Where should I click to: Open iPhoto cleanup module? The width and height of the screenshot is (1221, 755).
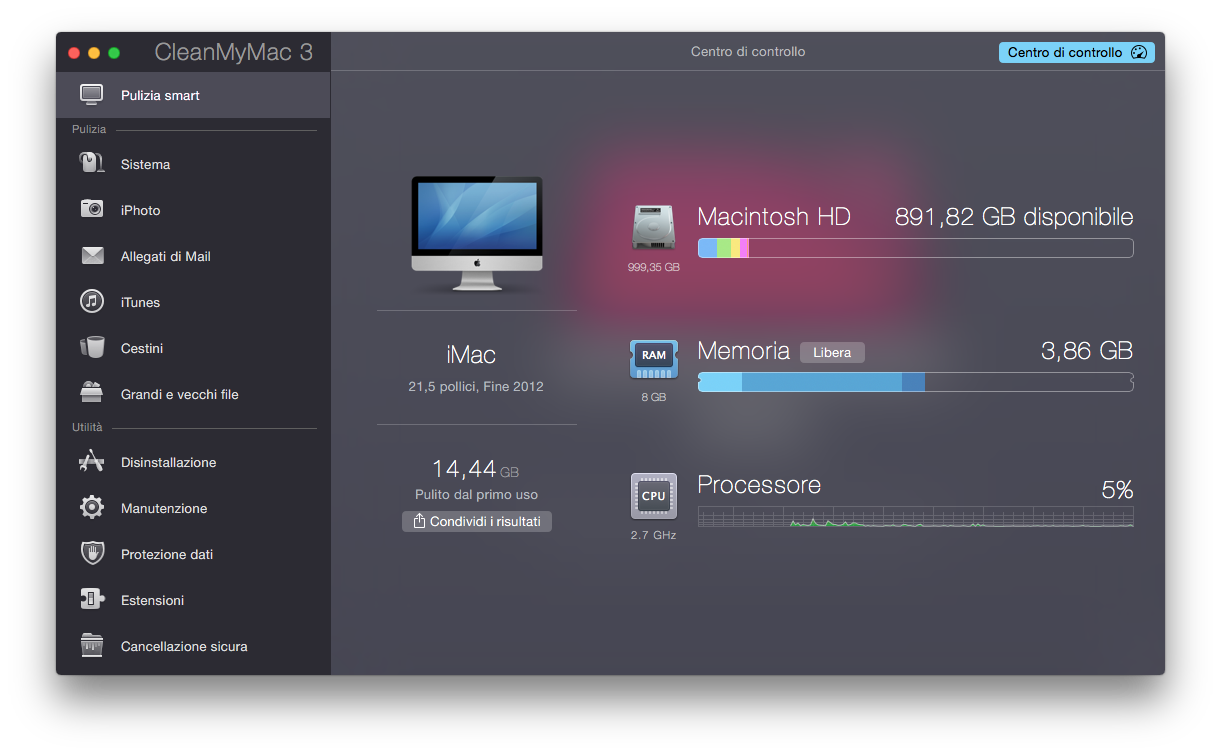(x=193, y=210)
